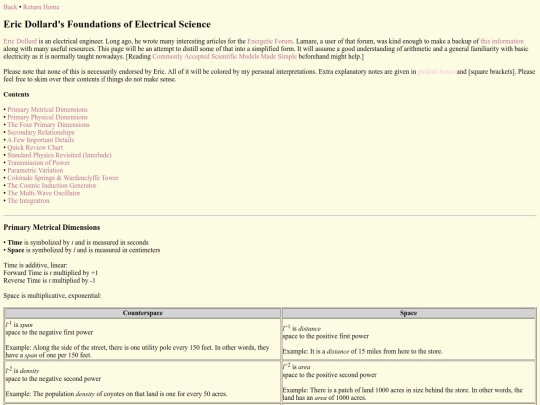Open Quick Review Chart link
Viewport: 540px width, 405px height.
click(35, 147)
